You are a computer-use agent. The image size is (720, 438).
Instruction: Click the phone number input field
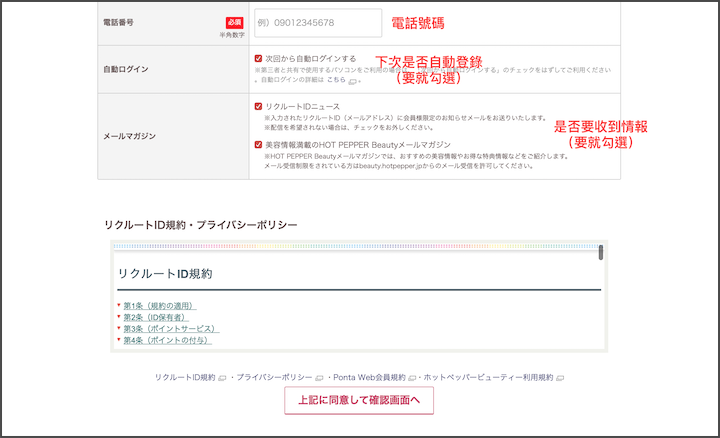318,23
